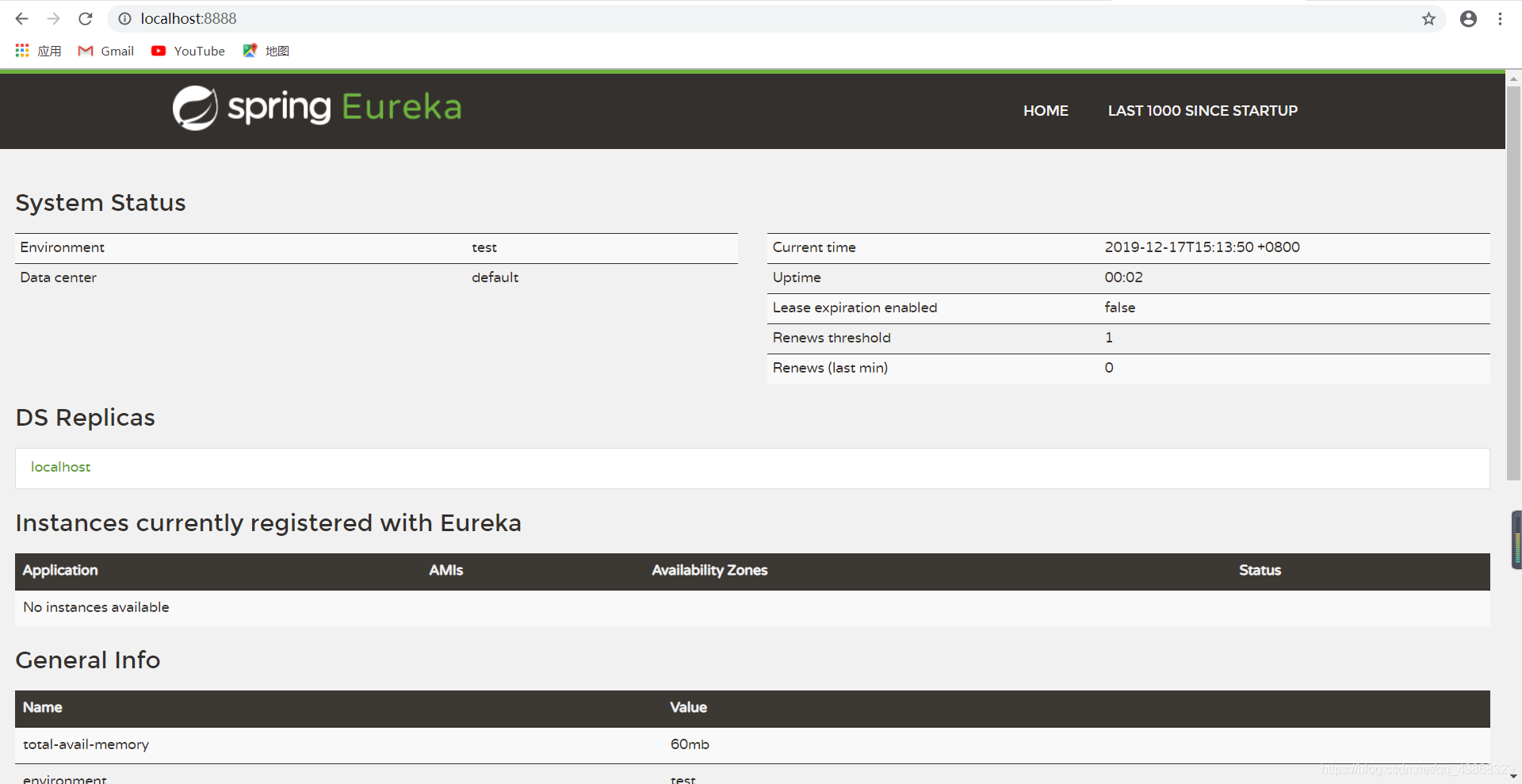Image resolution: width=1522 pixels, height=784 pixels.
Task: Click the Renews threshold value 1
Action: pyautogui.click(x=1109, y=338)
